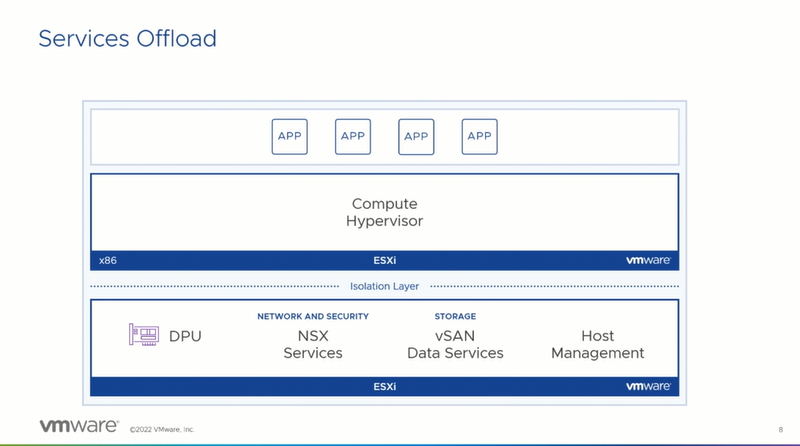Click the 'vSAN Data Services' text

coord(455,344)
